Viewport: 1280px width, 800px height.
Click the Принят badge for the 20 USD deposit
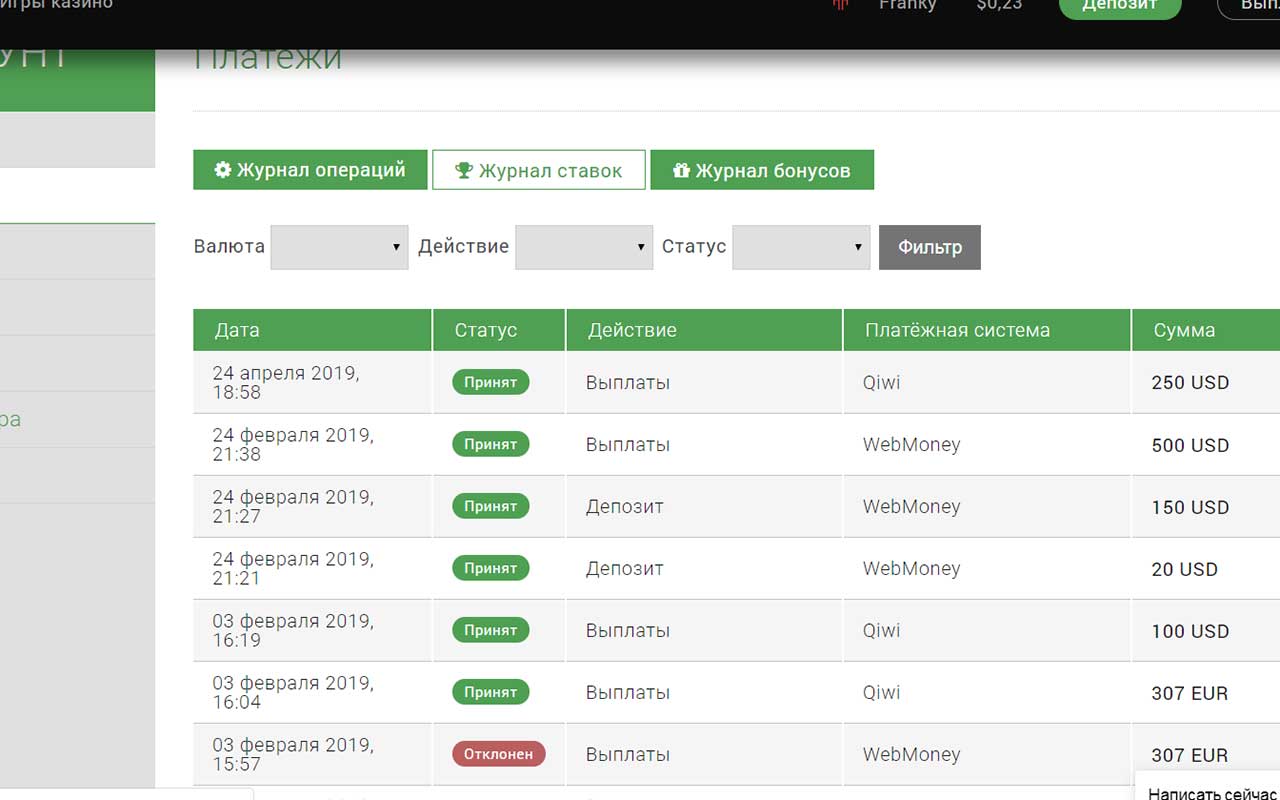(x=491, y=568)
